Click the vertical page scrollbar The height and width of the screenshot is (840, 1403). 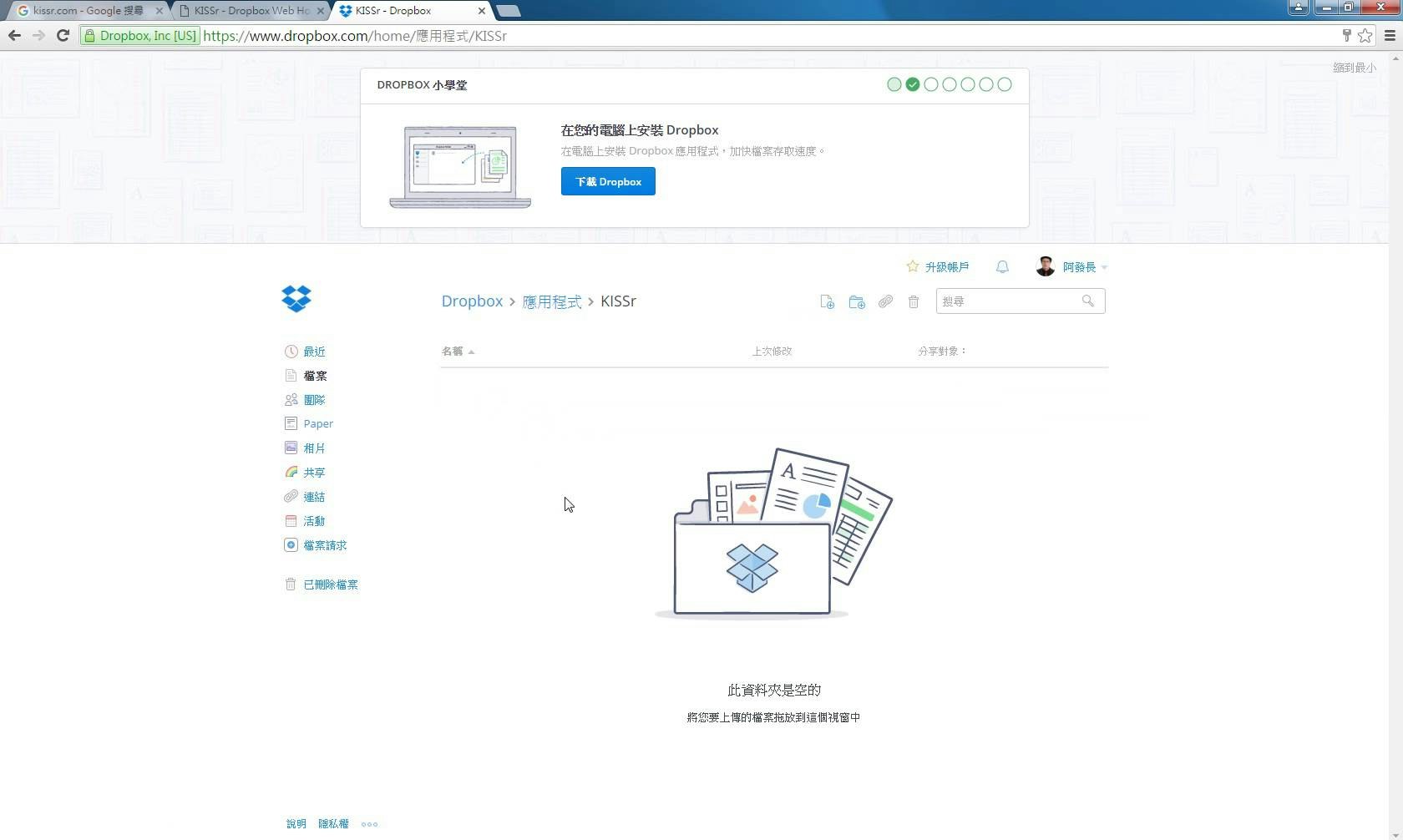(1395, 446)
